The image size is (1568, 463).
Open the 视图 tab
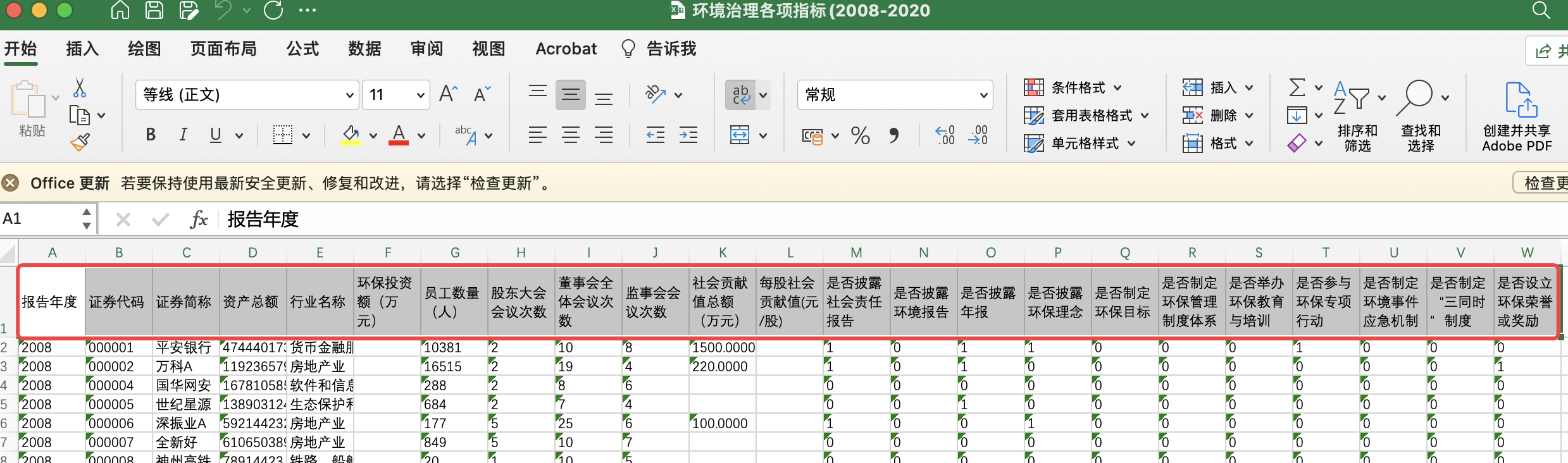tap(488, 49)
